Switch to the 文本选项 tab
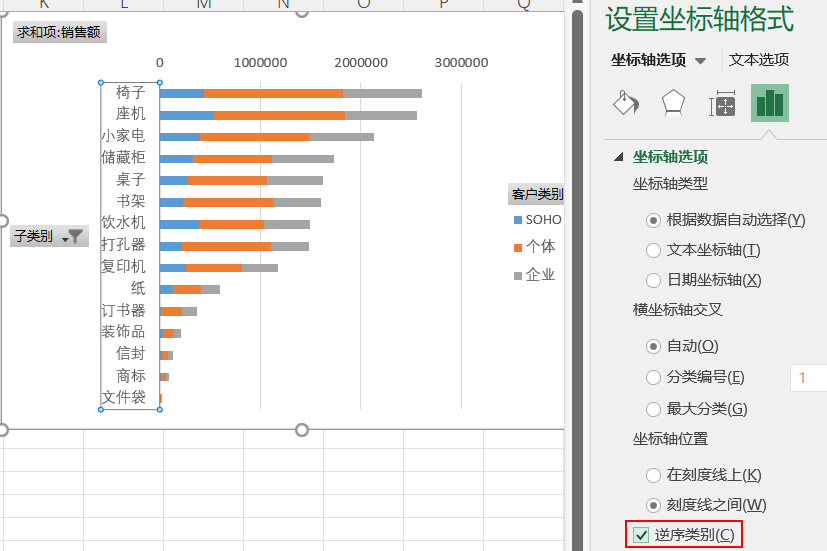The width and height of the screenshot is (827, 551). pyautogui.click(x=759, y=60)
